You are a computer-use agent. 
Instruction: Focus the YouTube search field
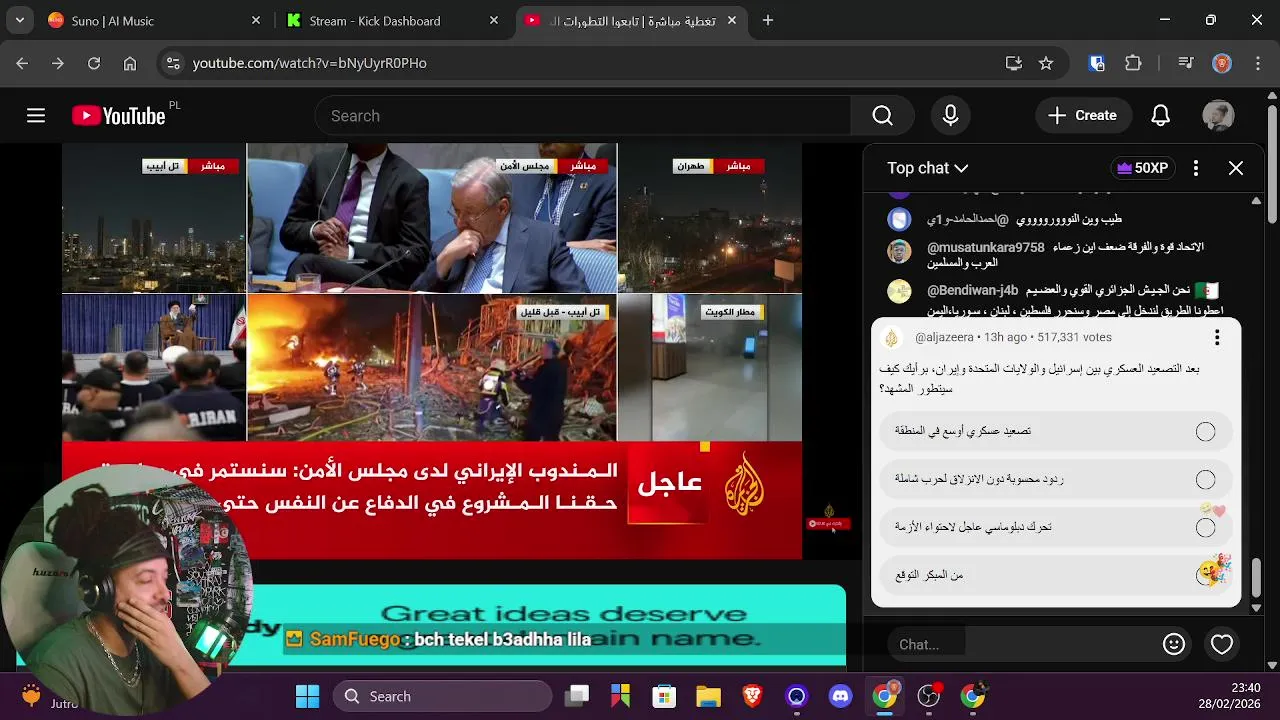pos(582,116)
